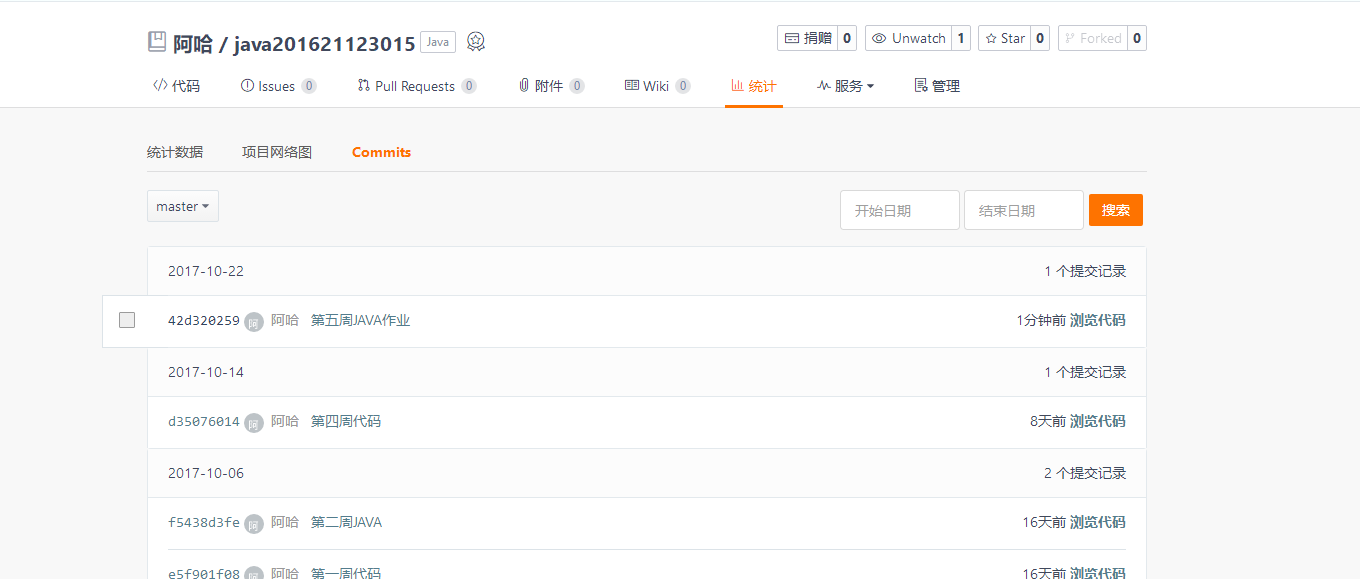Click the 2 个提交记录 count text
The height and width of the screenshot is (579, 1360).
click(1085, 473)
